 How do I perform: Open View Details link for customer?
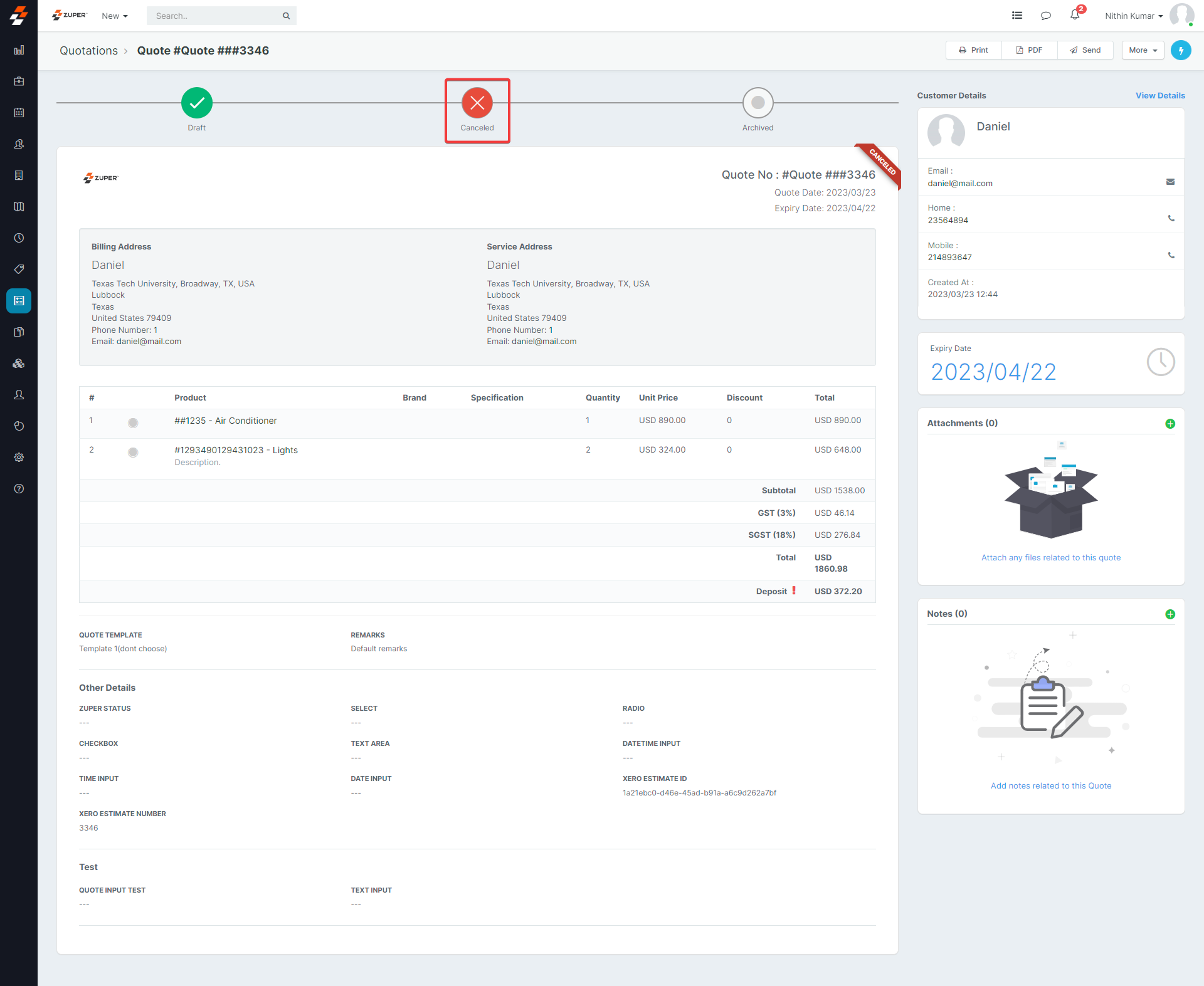click(x=1159, y=95)
